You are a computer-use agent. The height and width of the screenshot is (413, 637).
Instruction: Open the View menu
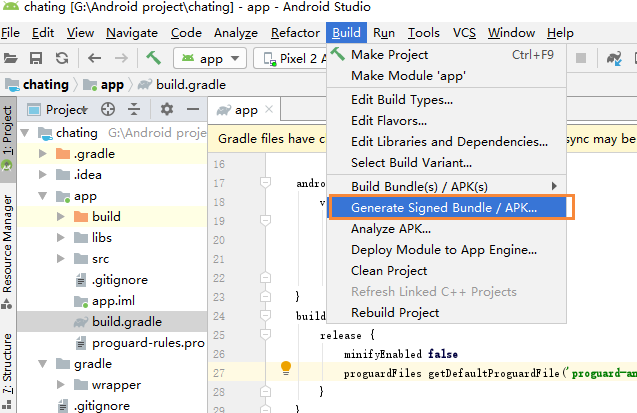click(x=80, y=32)
